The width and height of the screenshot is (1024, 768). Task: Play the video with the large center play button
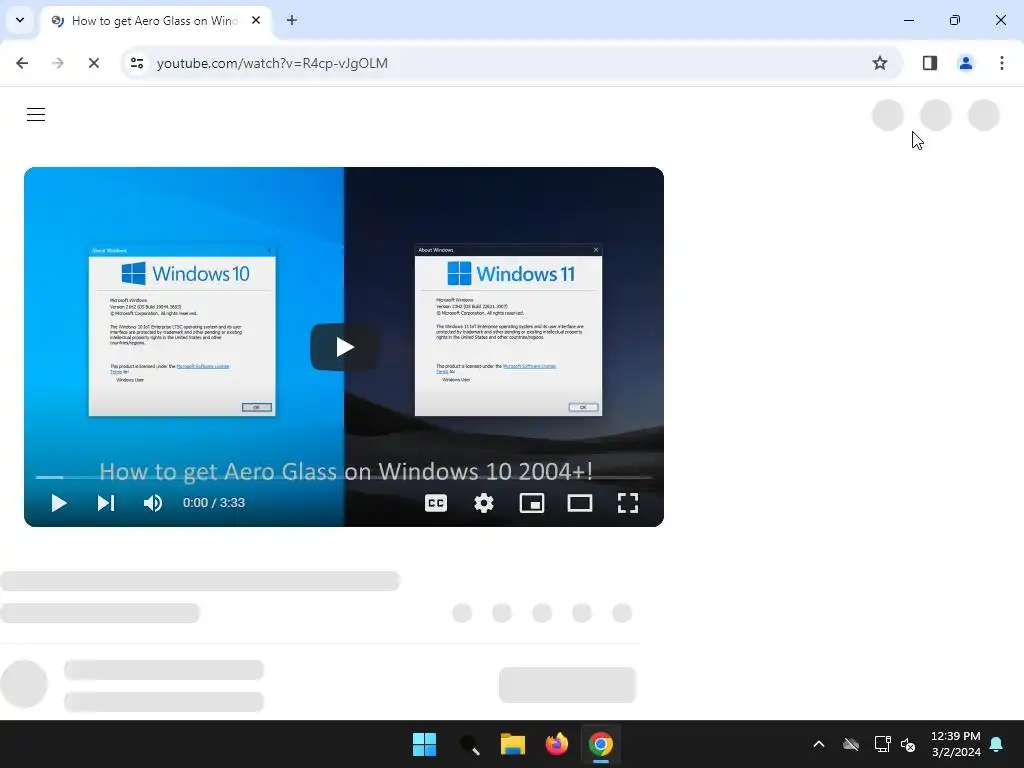[344, 347]
